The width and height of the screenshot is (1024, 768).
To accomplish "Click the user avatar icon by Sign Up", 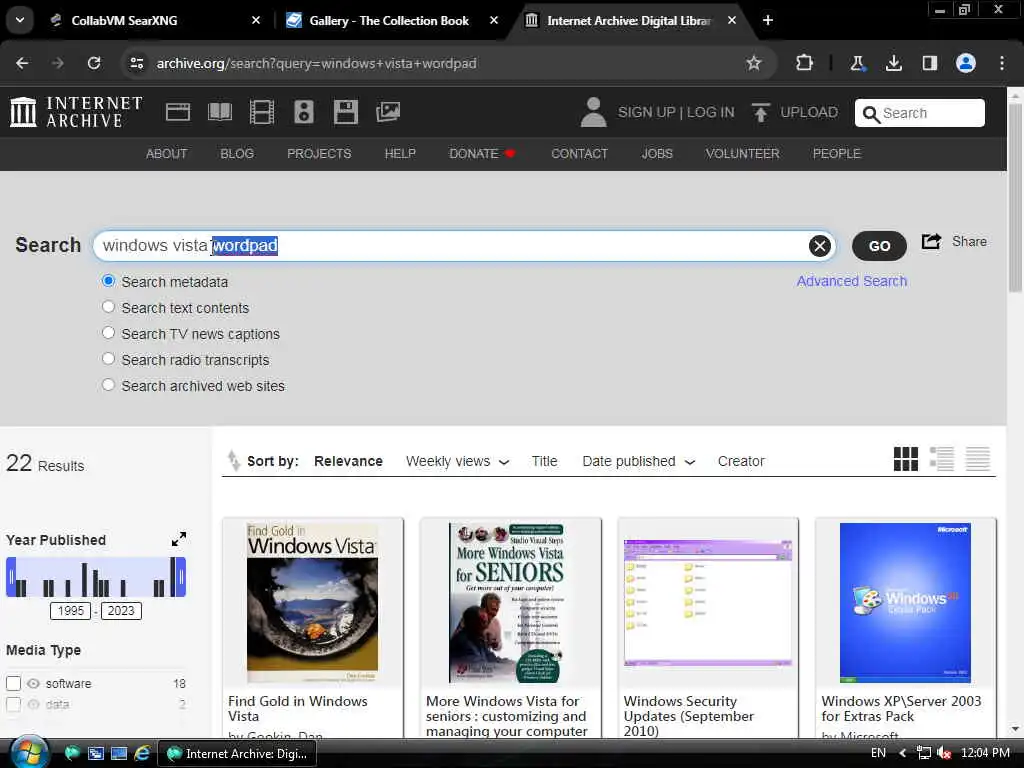I will (x=593, y=112).
